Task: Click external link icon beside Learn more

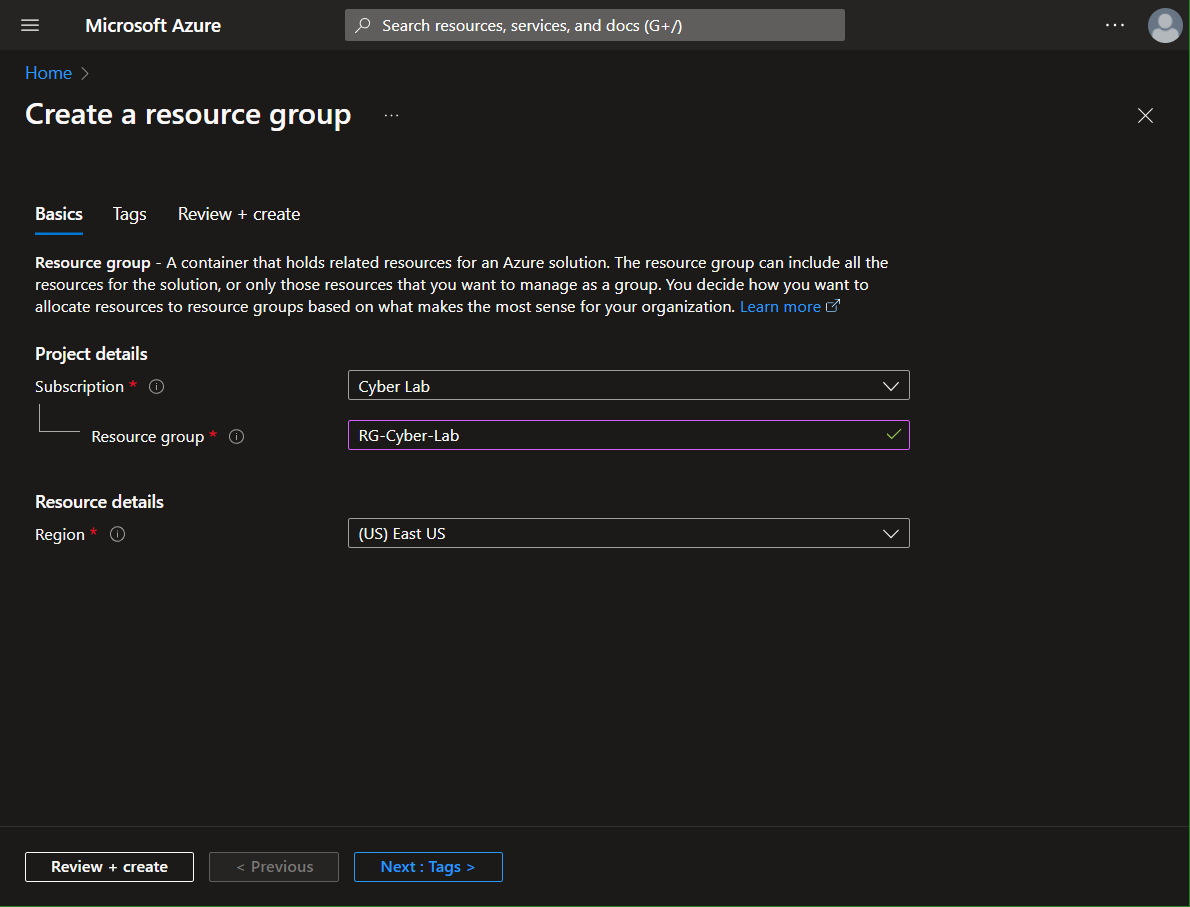Action: pos(833,306)
